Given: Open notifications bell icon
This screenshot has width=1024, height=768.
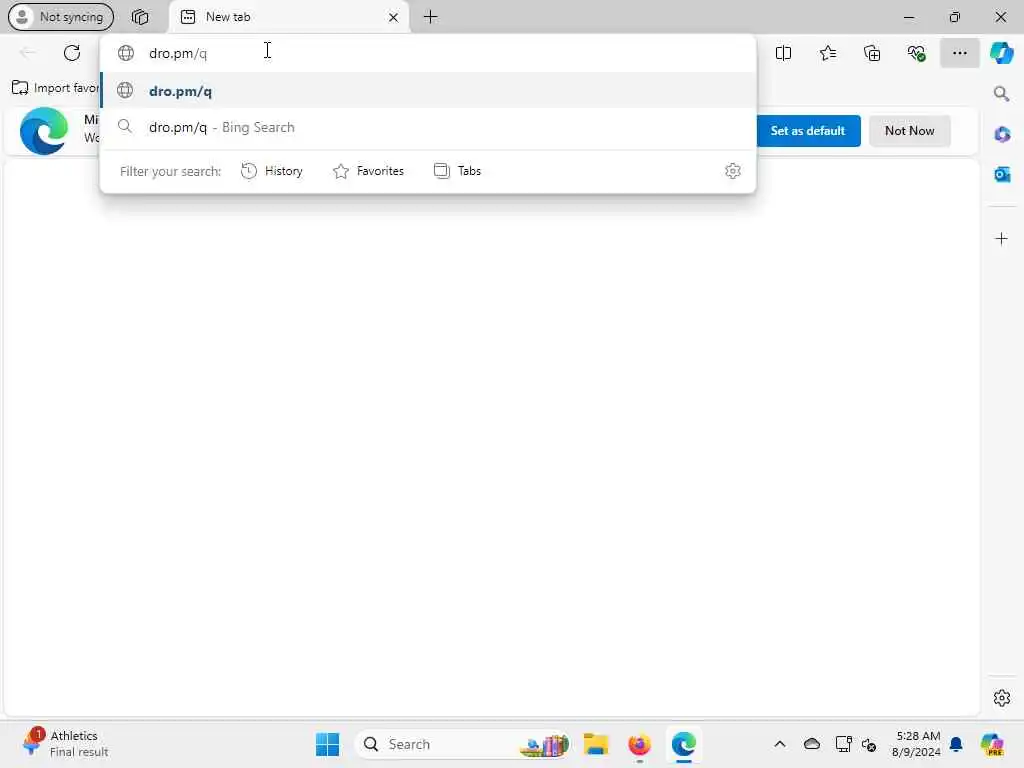Looking at the screenshot, I should point(956,744).
